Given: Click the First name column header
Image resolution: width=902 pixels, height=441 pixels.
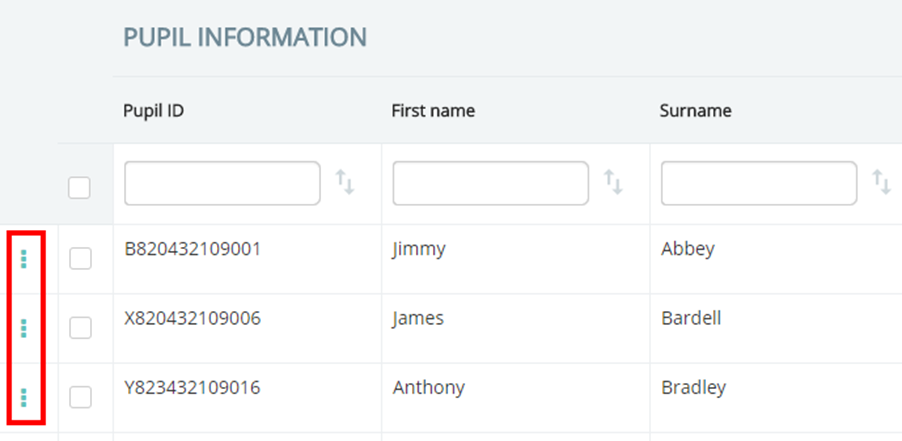Looking at the screenshot, I should click(432, 111).
